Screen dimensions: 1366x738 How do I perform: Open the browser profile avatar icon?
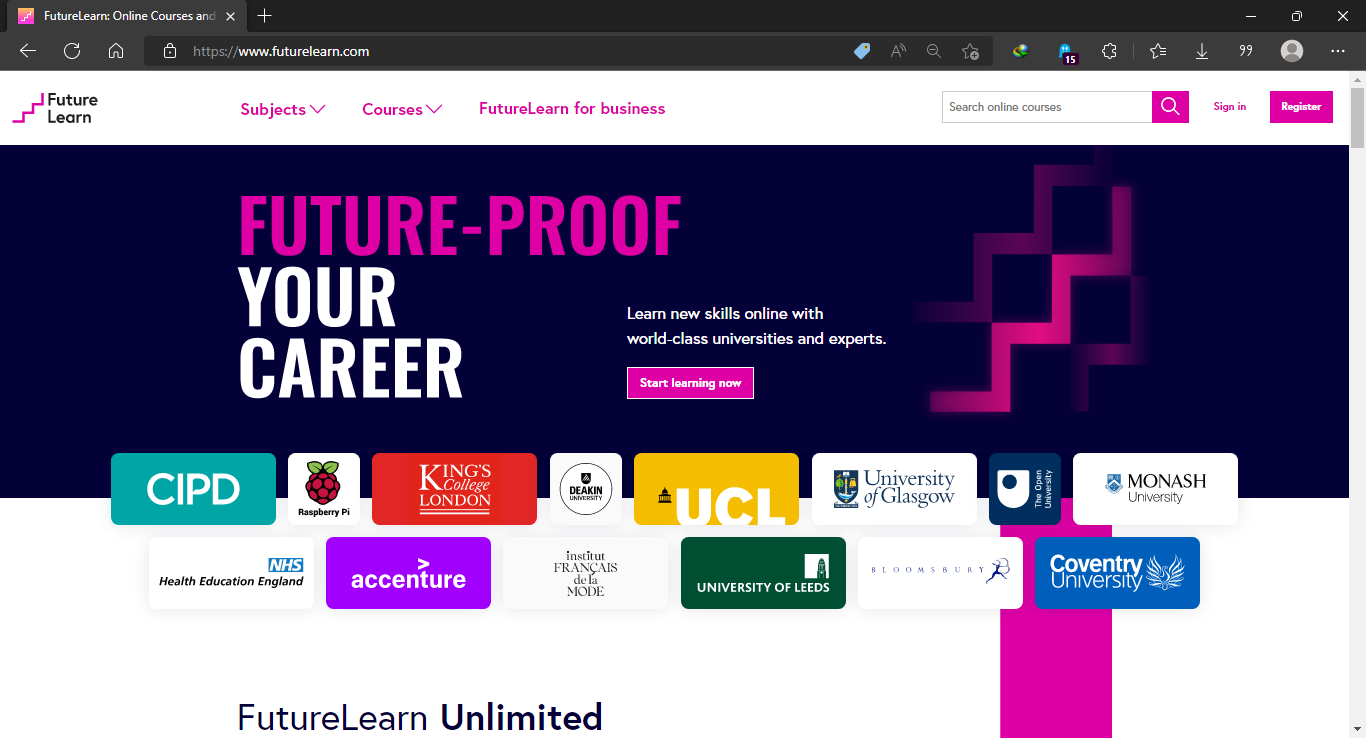1292,51
